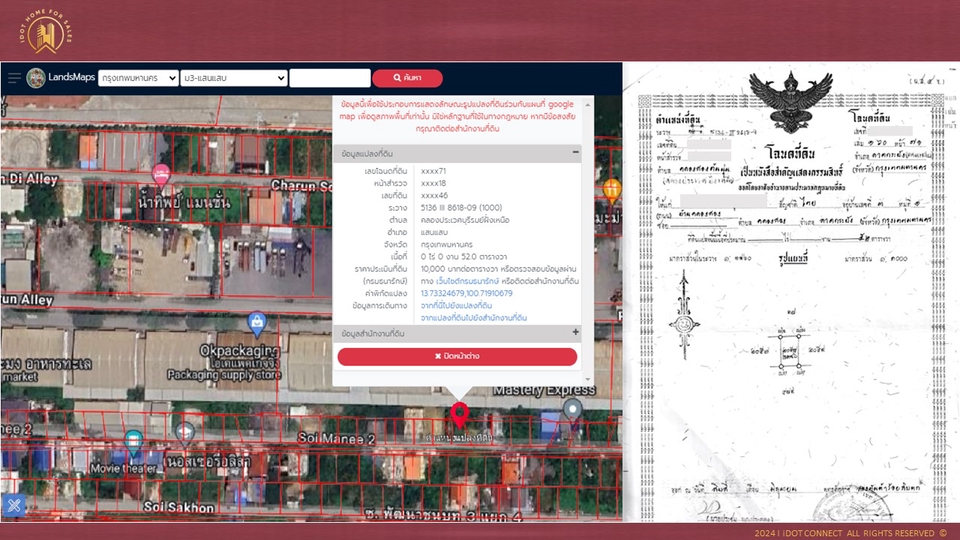Open the กรุงเทพมหานคร province dropdown
The width and height of the screenshot is (960, 540).
138,78
